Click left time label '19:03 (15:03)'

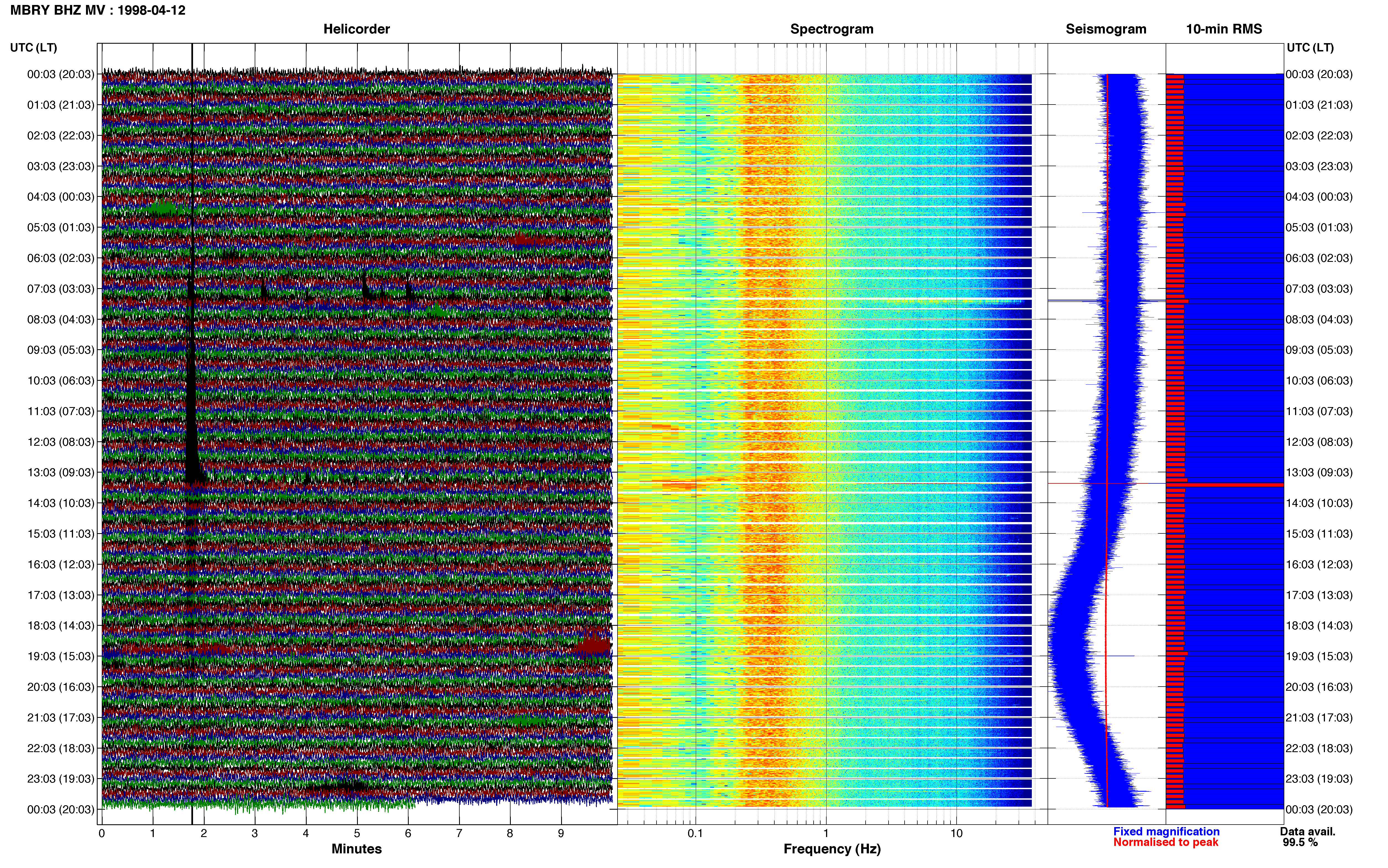[61, 656]
